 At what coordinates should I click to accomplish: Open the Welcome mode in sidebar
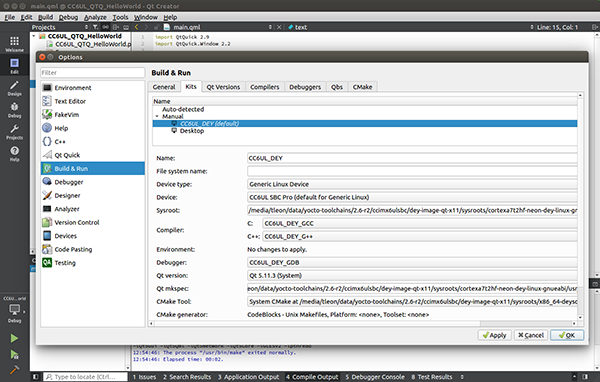coord(15,44)
